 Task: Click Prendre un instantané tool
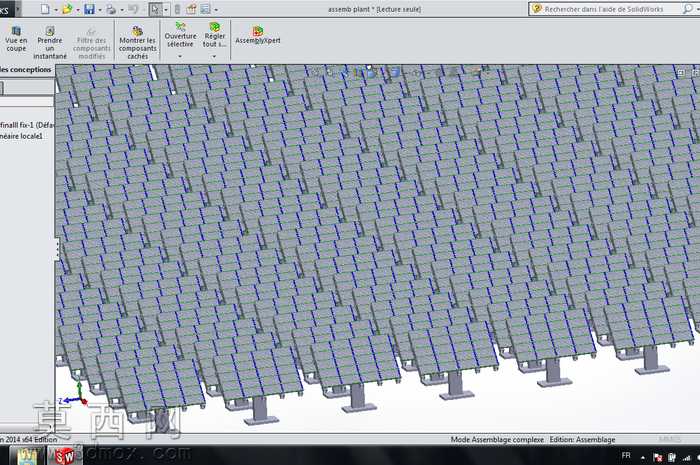coord(50,42)
